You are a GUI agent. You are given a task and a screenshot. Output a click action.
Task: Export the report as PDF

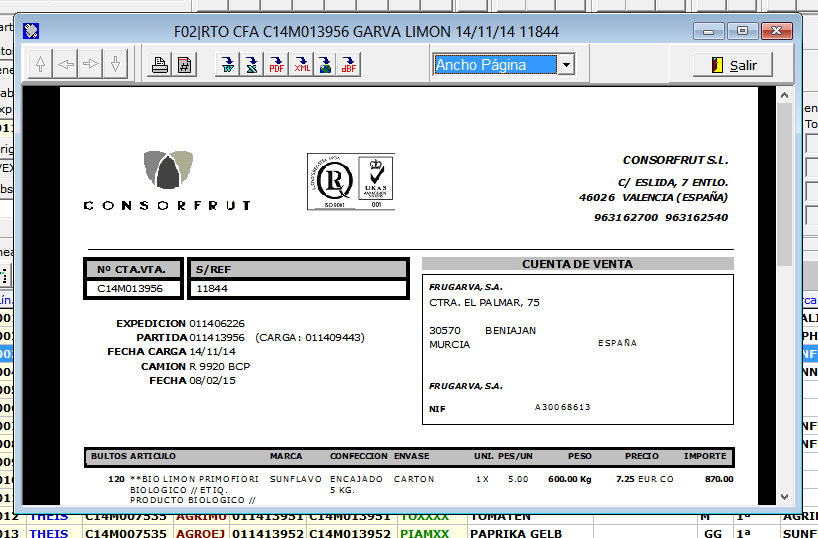[277, 66]
